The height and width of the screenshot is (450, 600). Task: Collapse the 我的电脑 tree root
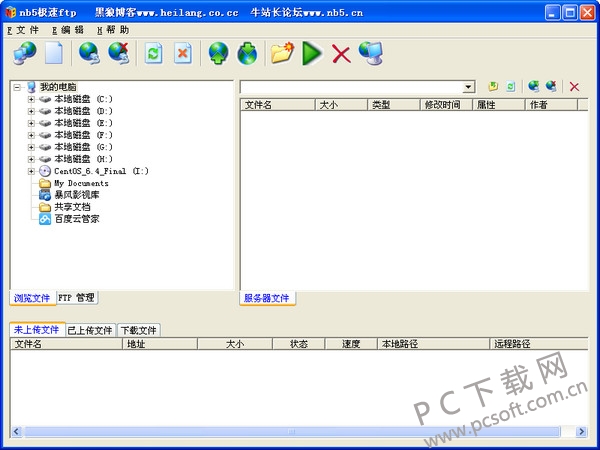coord(17,88)
